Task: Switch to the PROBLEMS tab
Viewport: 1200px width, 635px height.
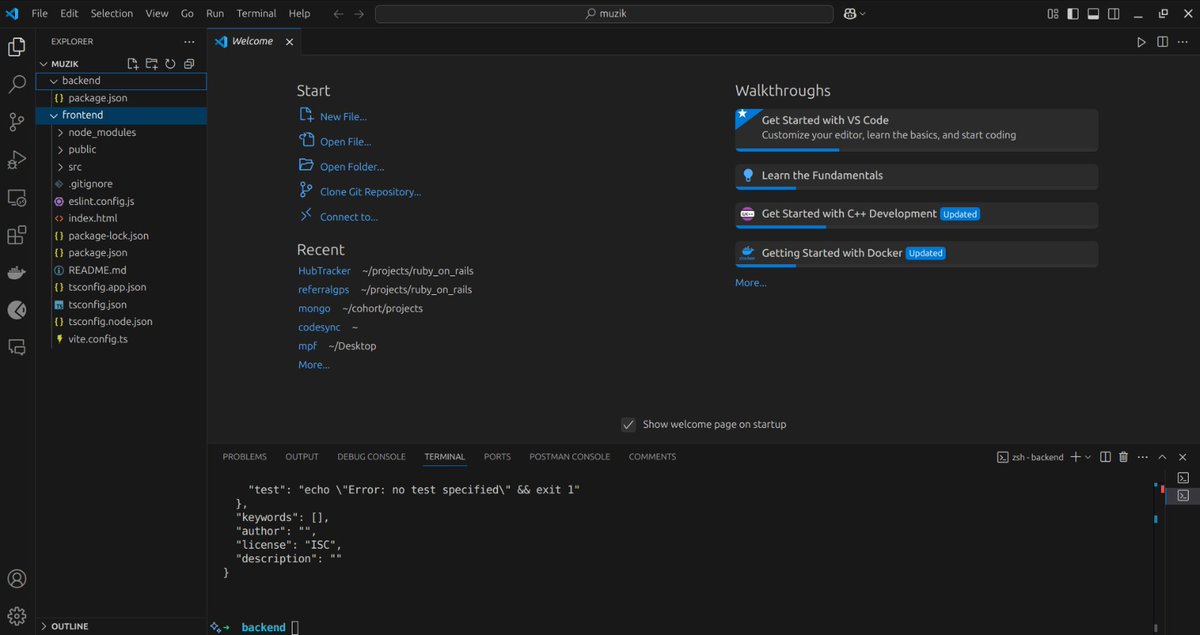Action: click(245, 457)
